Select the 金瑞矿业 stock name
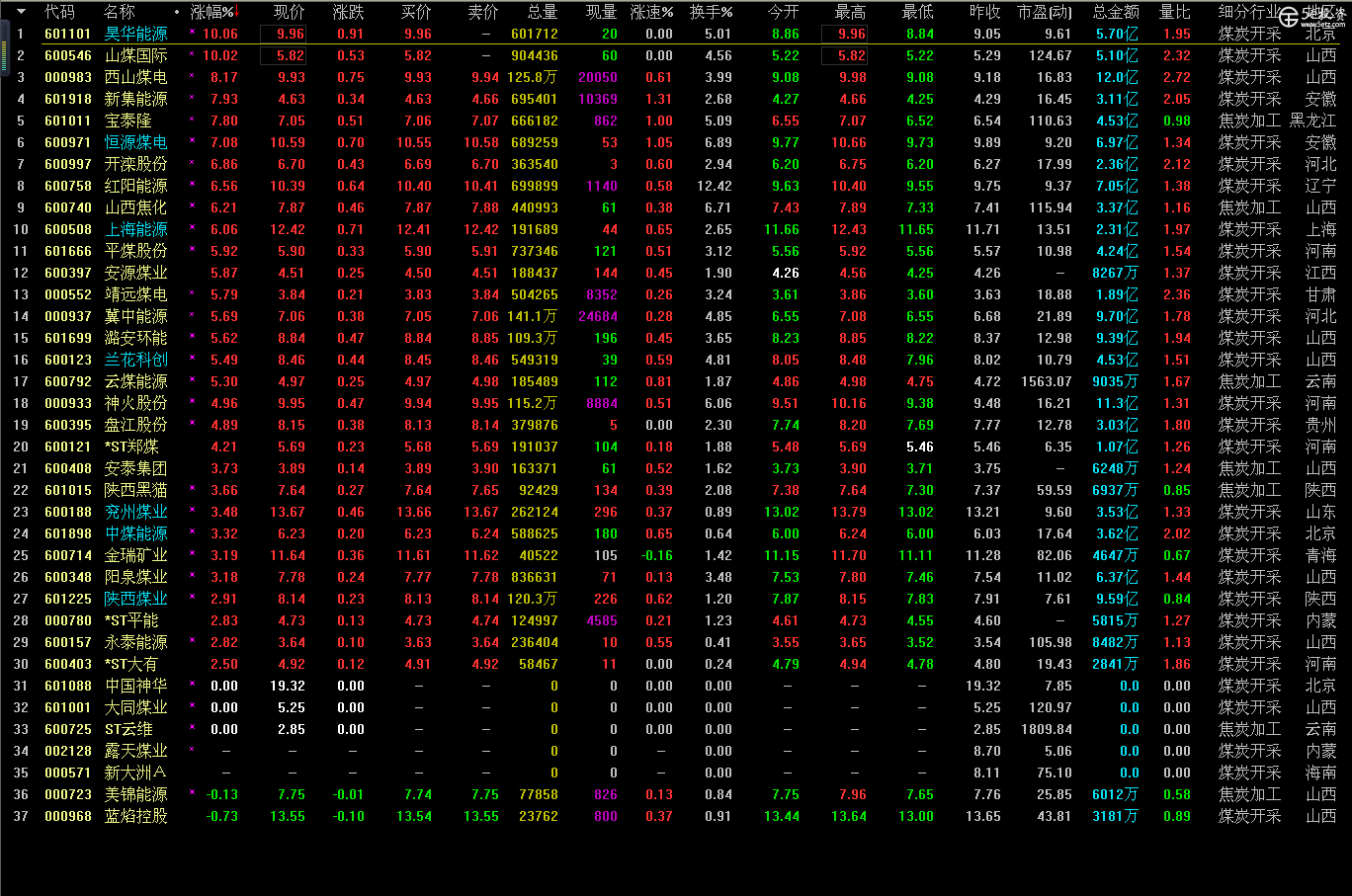The image size is (1352, 896). [136, 555]
